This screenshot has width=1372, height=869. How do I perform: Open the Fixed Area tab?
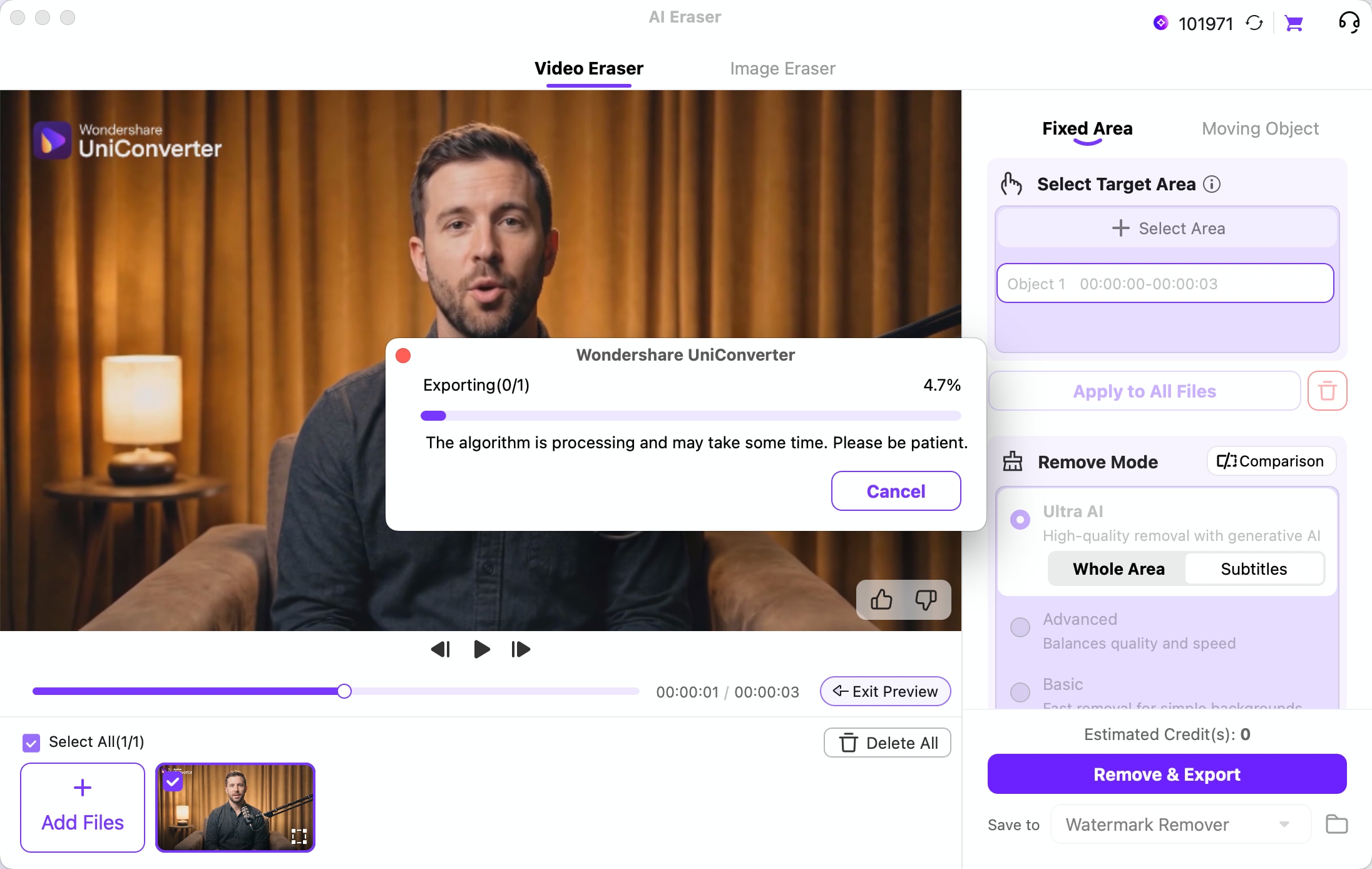[1087, 128]
